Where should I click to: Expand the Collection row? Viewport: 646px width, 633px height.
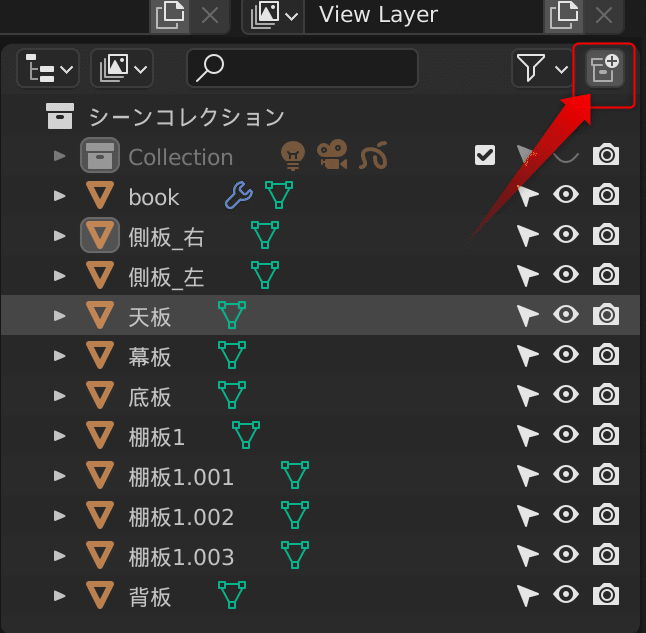(x=60, y=156)
